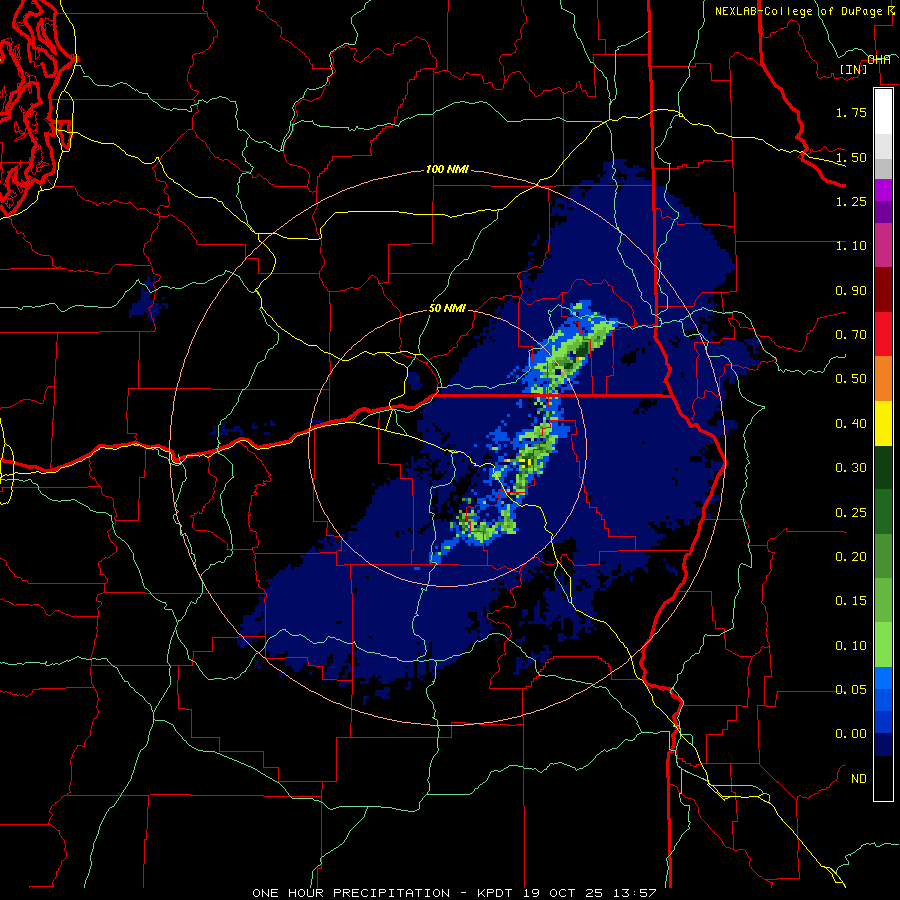Screen dimensions: 900x900
Task: Click the 1.10 legend value
Action: click(x=851, y=246)
